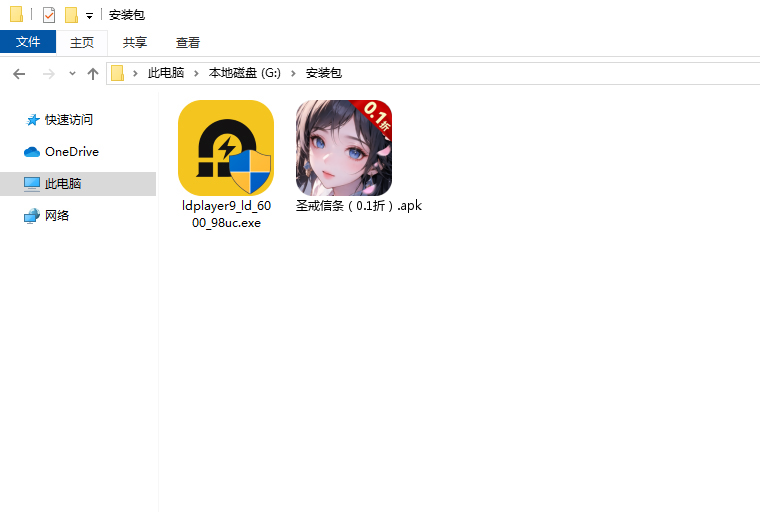
Task: Click the folder icon in the address bar
Action: point(118,73)
